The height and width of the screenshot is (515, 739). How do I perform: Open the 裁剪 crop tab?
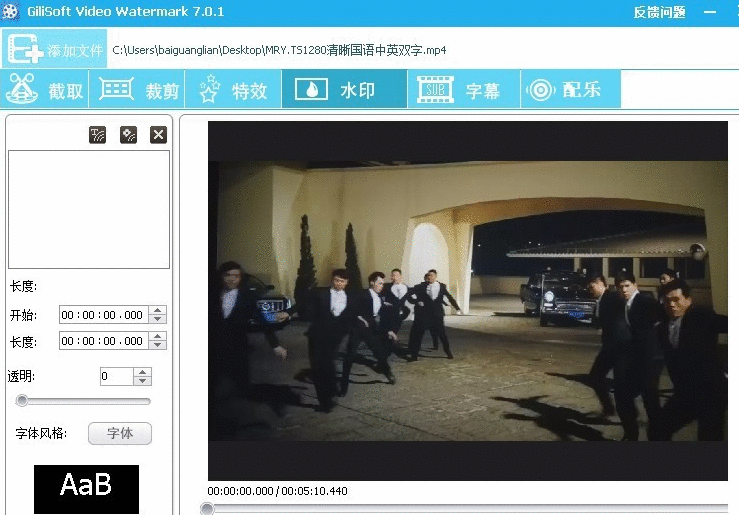[x=137, y=89]
